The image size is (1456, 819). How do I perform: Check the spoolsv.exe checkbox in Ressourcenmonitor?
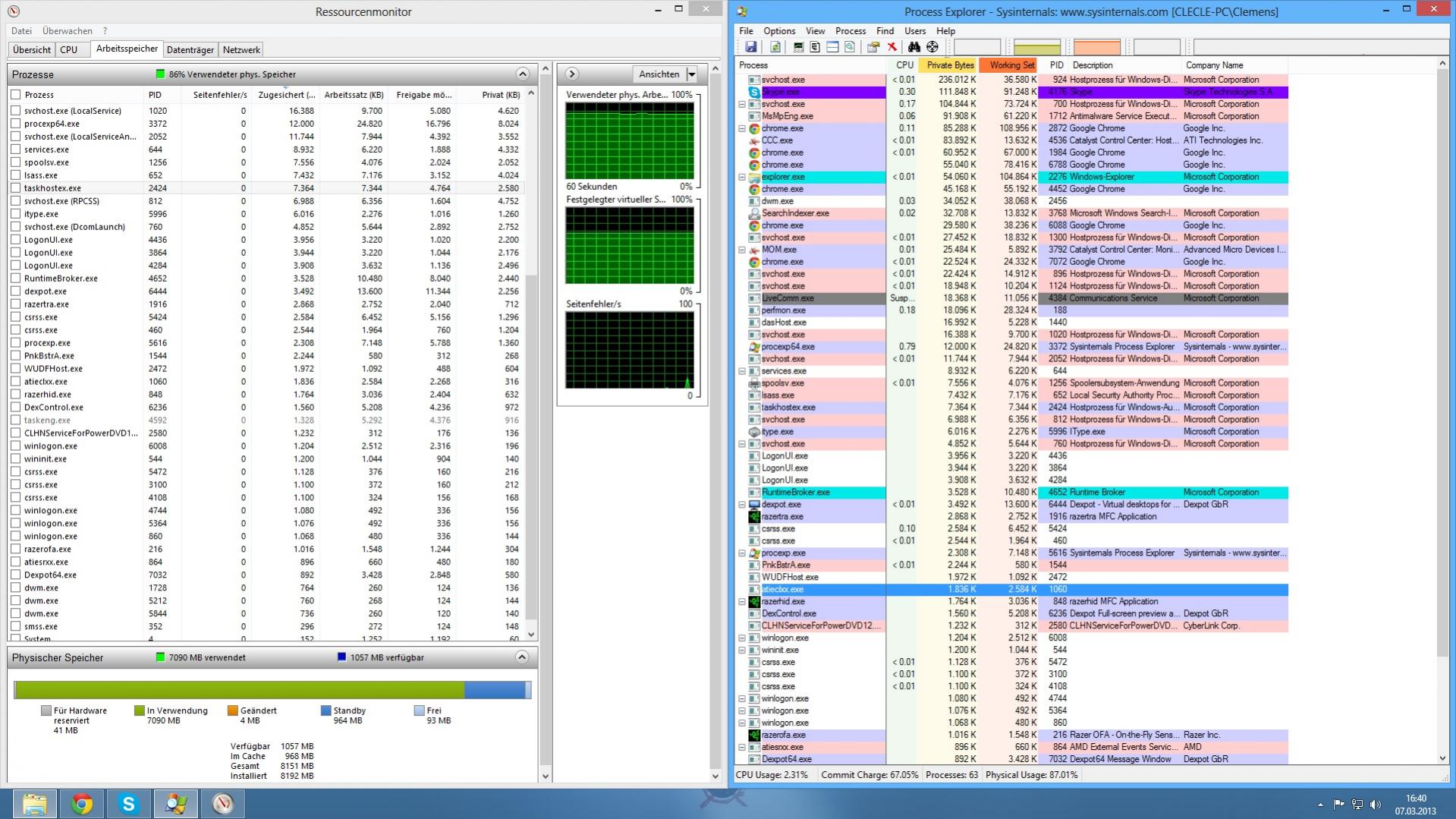[x=15, y=162]
